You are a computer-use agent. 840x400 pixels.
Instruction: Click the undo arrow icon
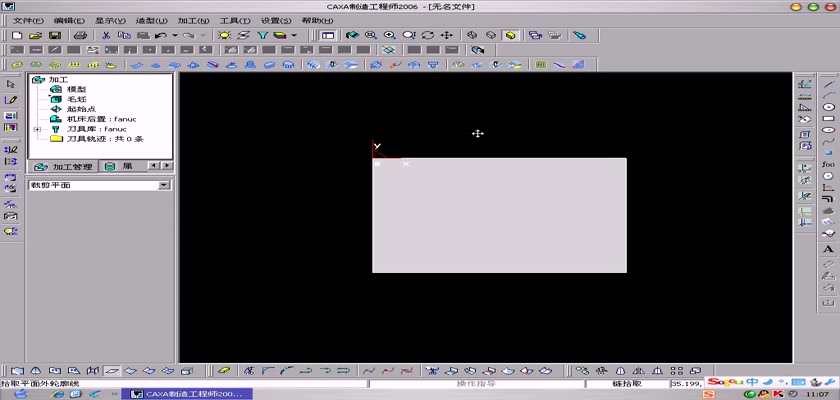click(160, 35)
